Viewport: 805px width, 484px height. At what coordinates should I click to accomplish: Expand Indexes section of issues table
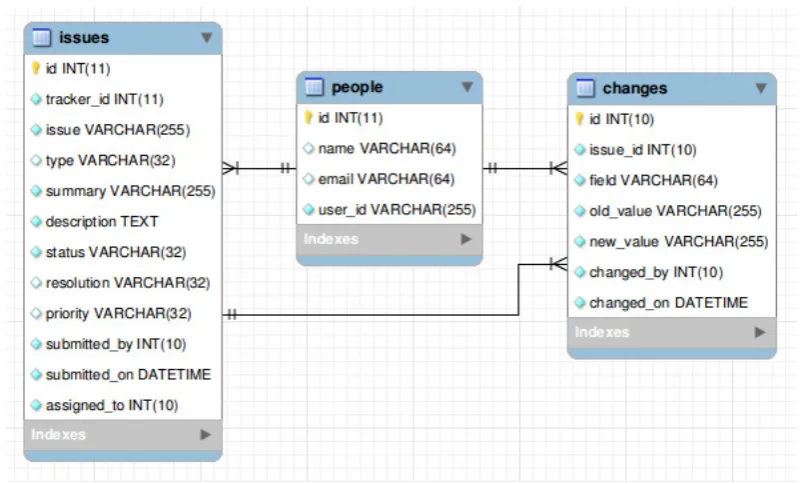point(205,435)
